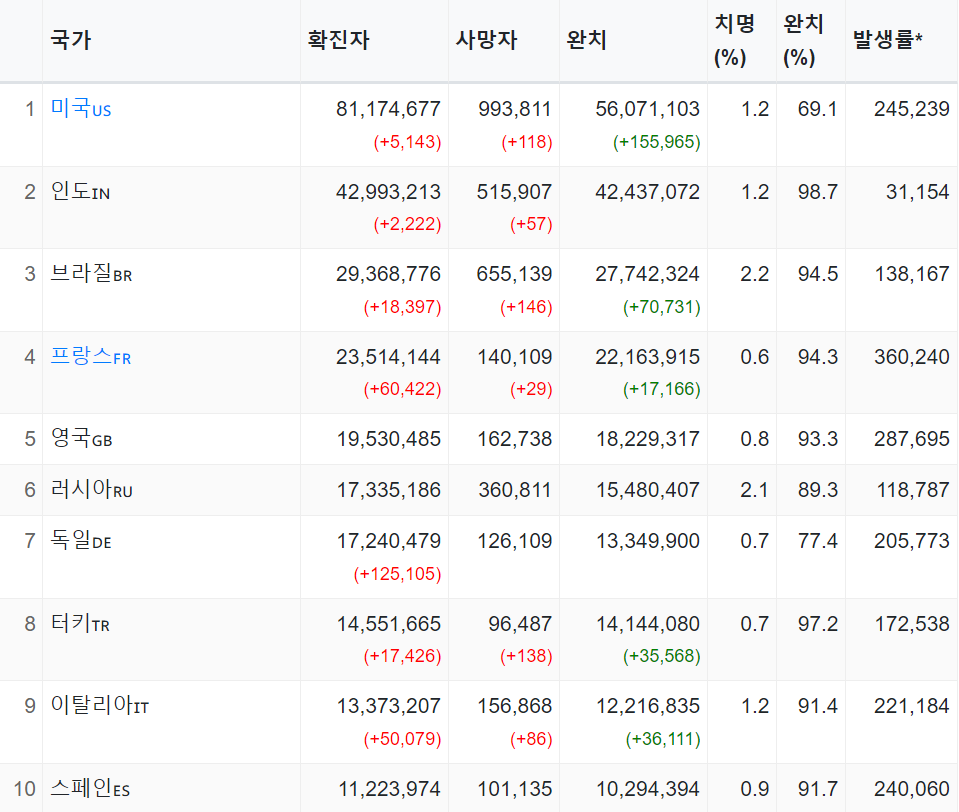Click Spain's confirmed cases 11,223,974
This screenshot has height=812, width=959.
tap(390, 789)
